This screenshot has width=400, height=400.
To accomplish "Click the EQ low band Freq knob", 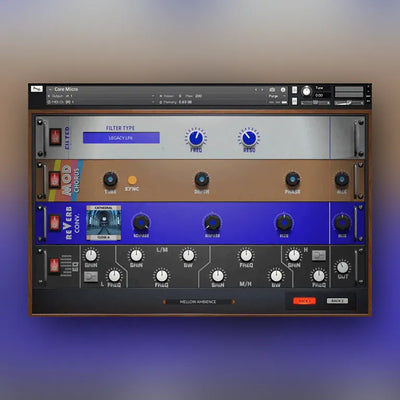I will tap(114, 276).
